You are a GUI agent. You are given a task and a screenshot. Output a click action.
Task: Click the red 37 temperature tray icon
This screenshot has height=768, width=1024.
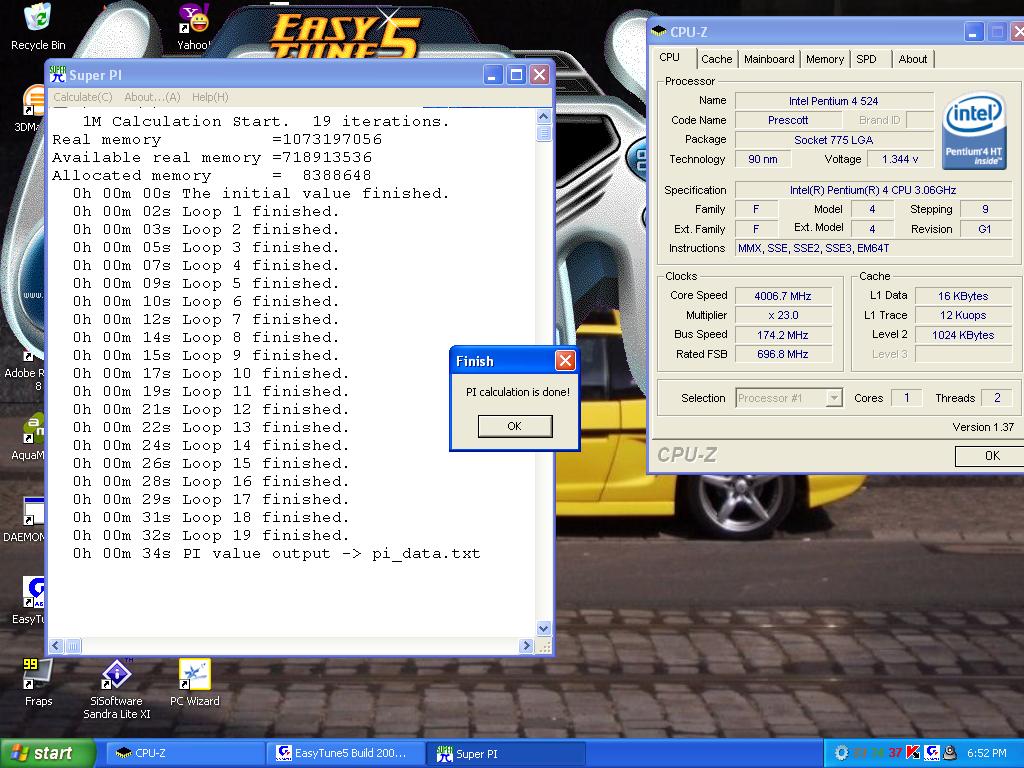point(895,752)
